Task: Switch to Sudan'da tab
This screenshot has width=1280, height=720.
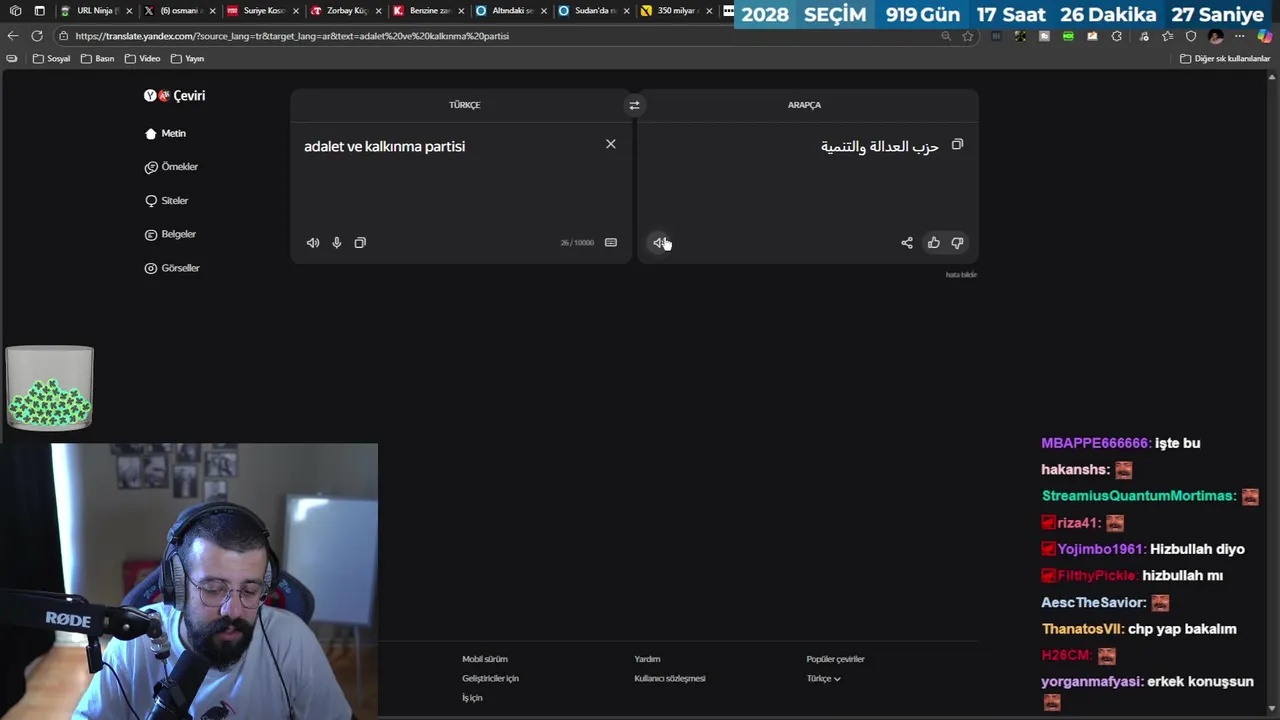Action: [594, 11]
